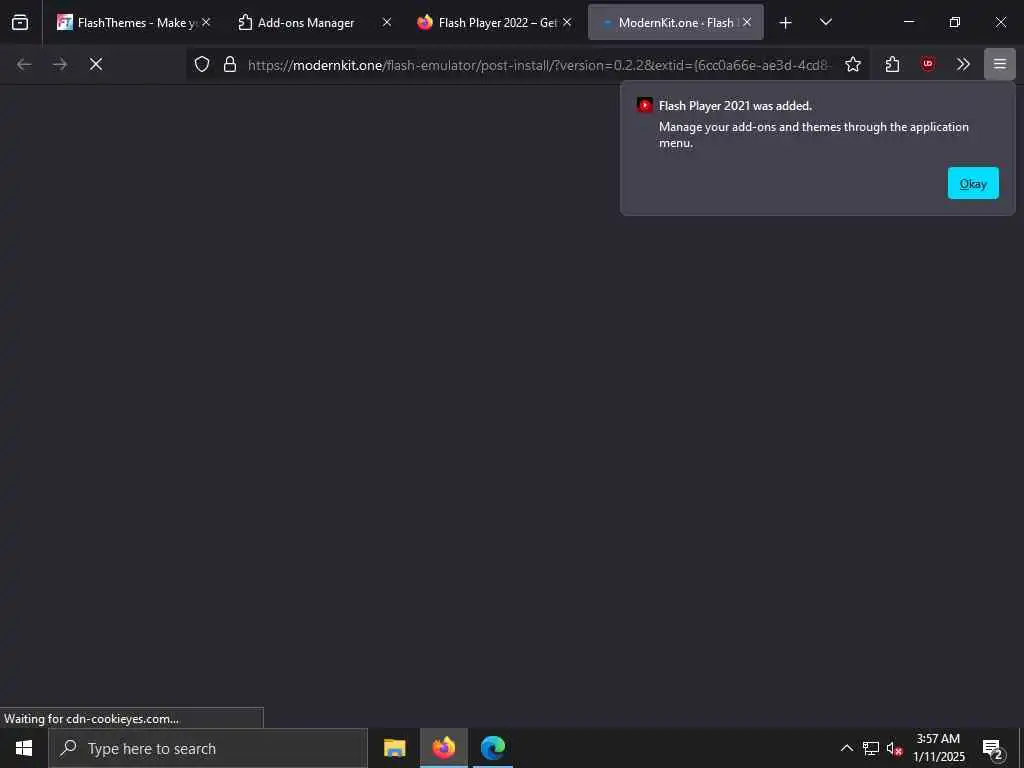Open tracking protection shield panel
The image size is (1024, 768).
(x=202, y=64)
